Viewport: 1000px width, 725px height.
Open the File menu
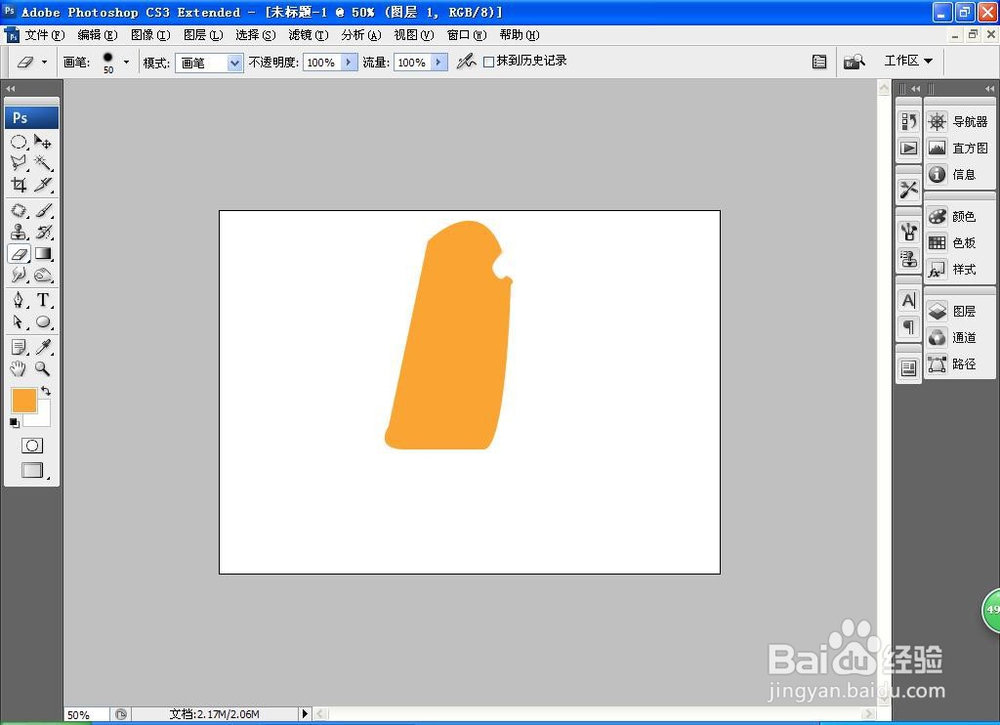click(44, 35)
